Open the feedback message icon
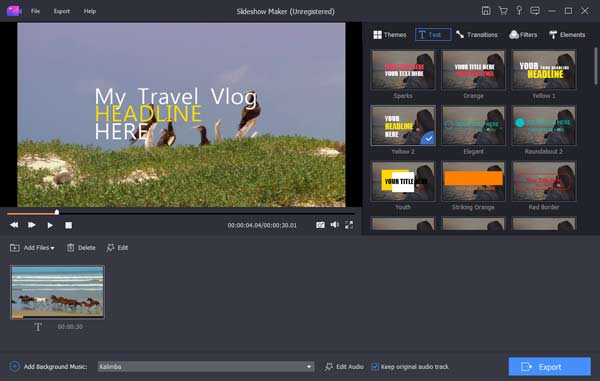This screenshot has height=381, width=600. 535,11
